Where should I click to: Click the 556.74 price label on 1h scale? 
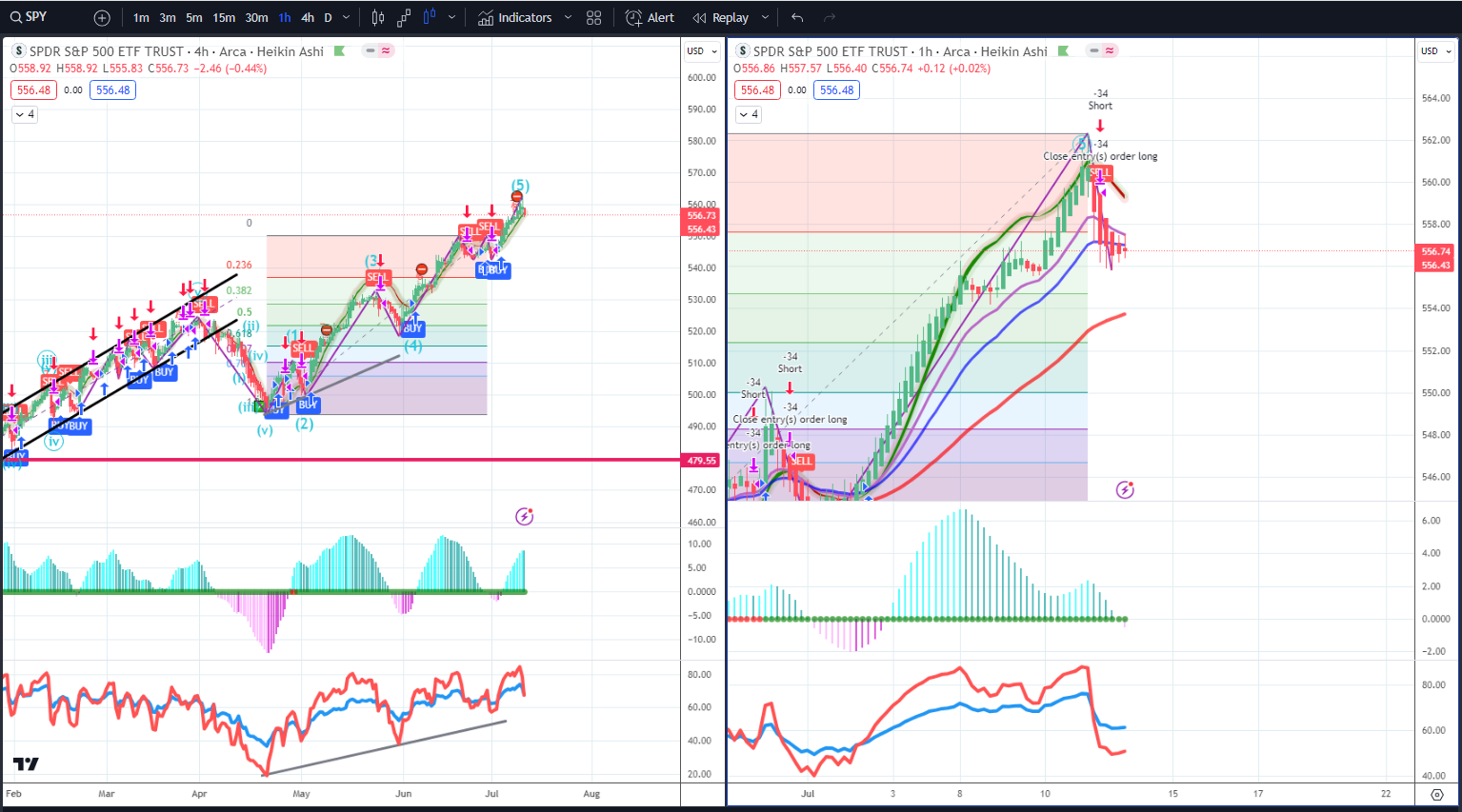(x=1435, y=251)
